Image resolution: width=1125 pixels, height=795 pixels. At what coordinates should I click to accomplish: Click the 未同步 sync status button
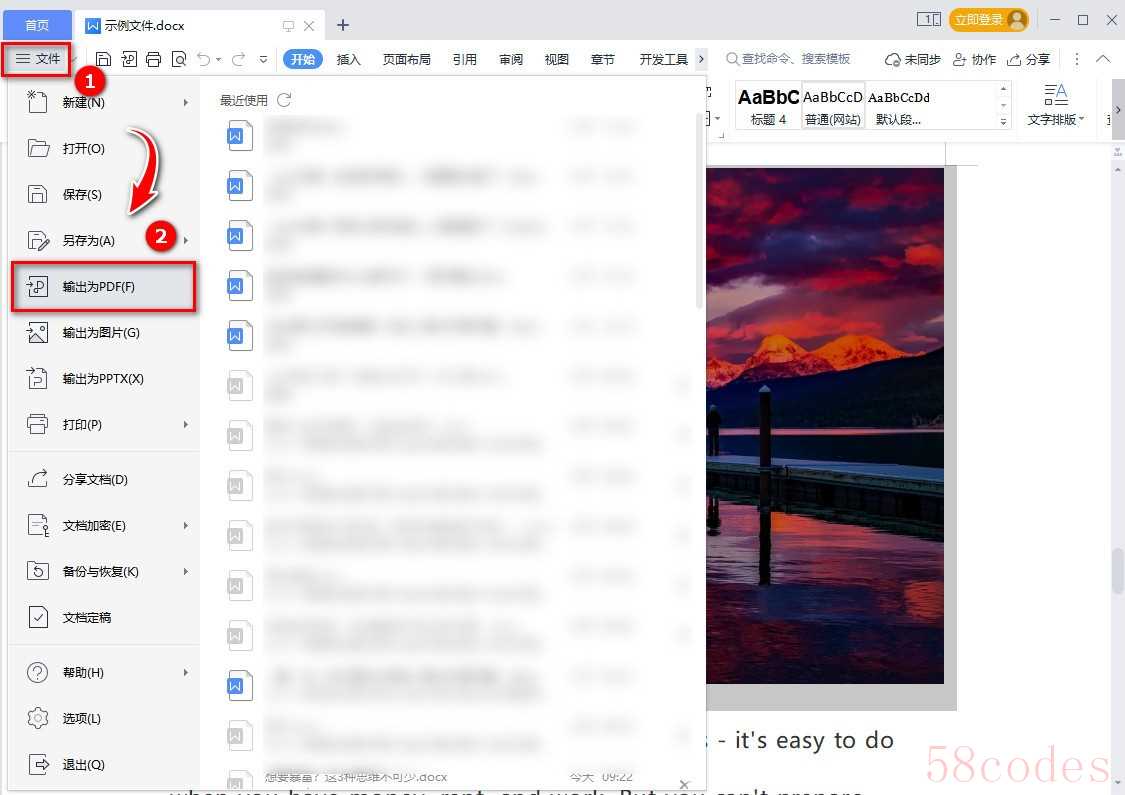coord(912,60)
